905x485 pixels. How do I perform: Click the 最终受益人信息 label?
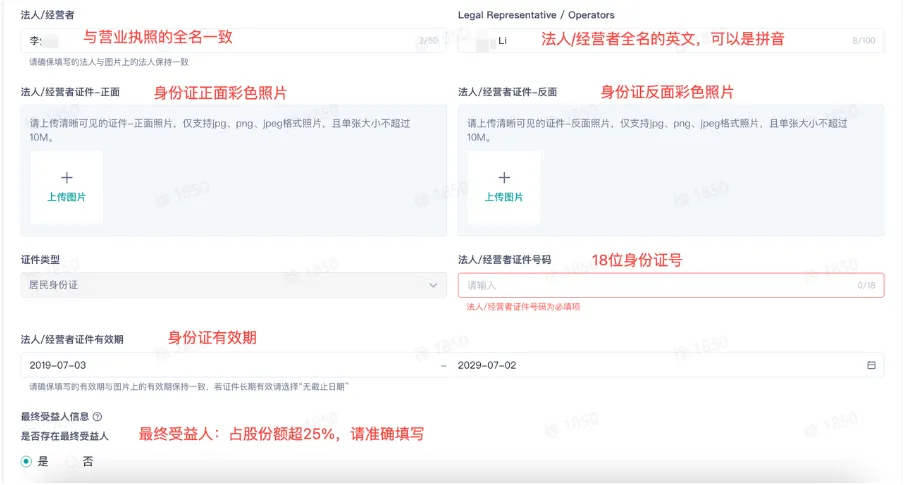pos(55,416)
